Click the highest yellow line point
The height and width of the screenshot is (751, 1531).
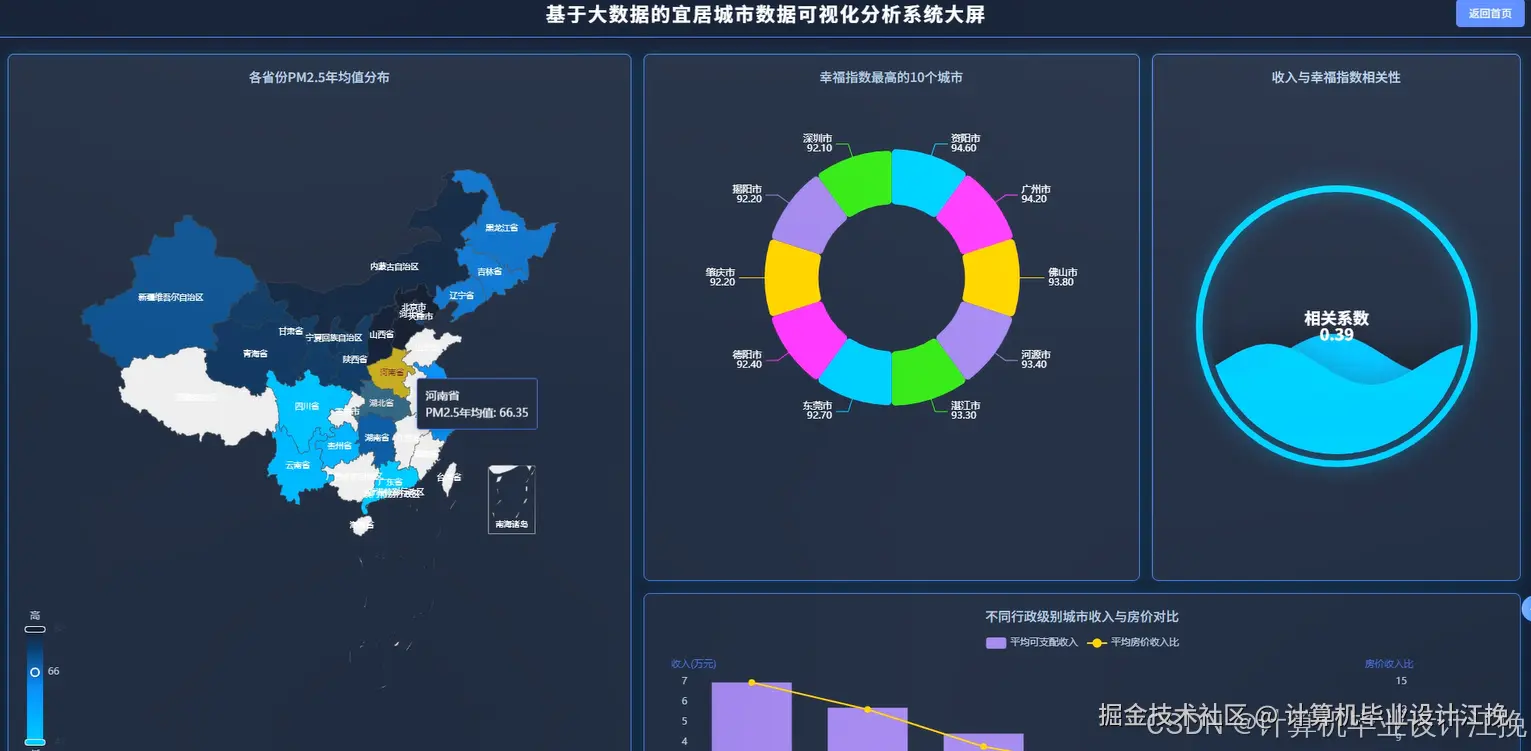tap(751, 683)
